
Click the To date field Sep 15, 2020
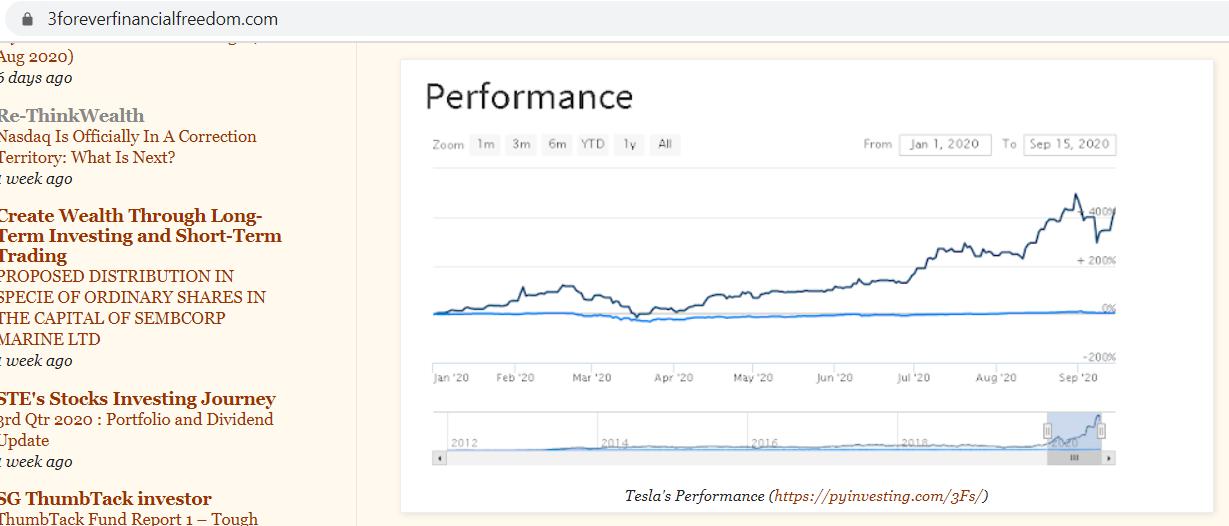coord(1070,145)
